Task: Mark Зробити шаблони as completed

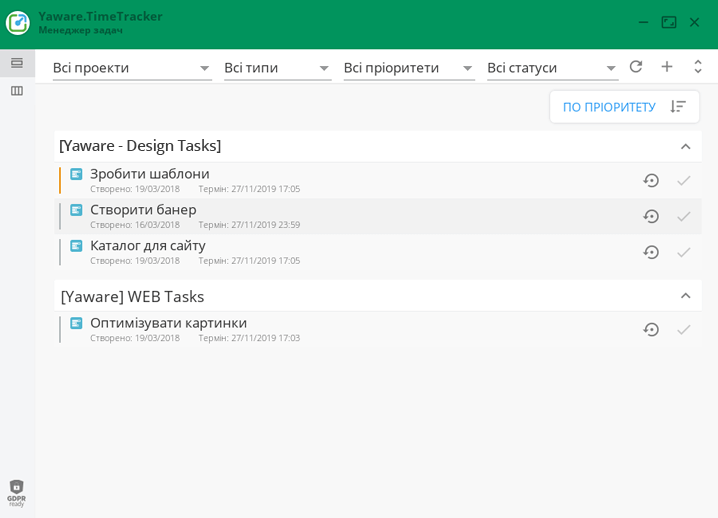Action: 684,181
